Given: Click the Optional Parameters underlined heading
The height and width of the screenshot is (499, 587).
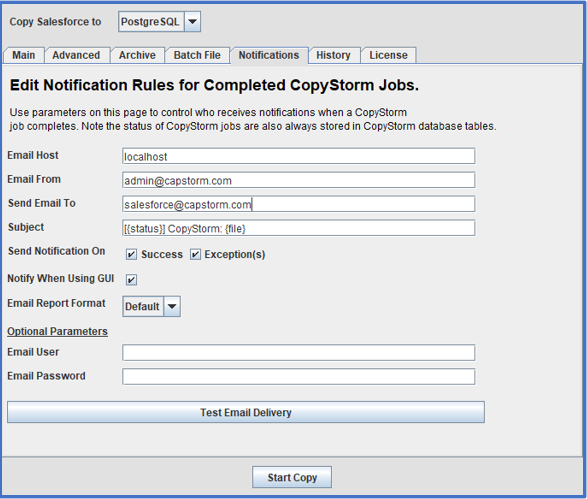Looking at the screenshot, I should (58, 331).
